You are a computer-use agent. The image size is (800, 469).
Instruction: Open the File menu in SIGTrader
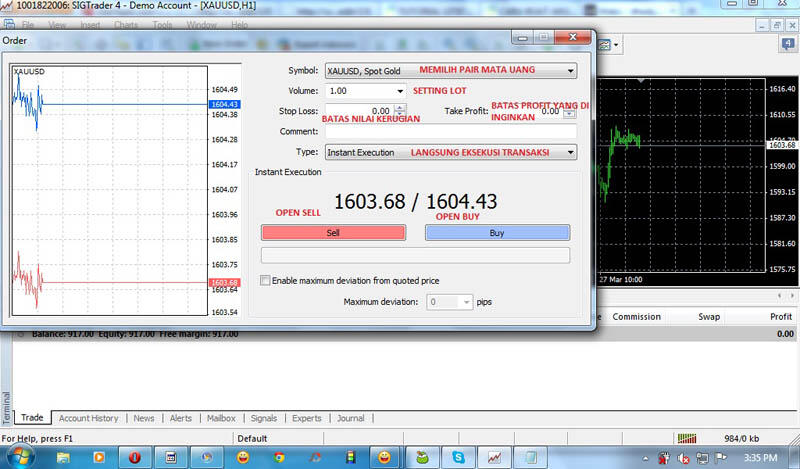pyautogui.click(x=28, y=25)
